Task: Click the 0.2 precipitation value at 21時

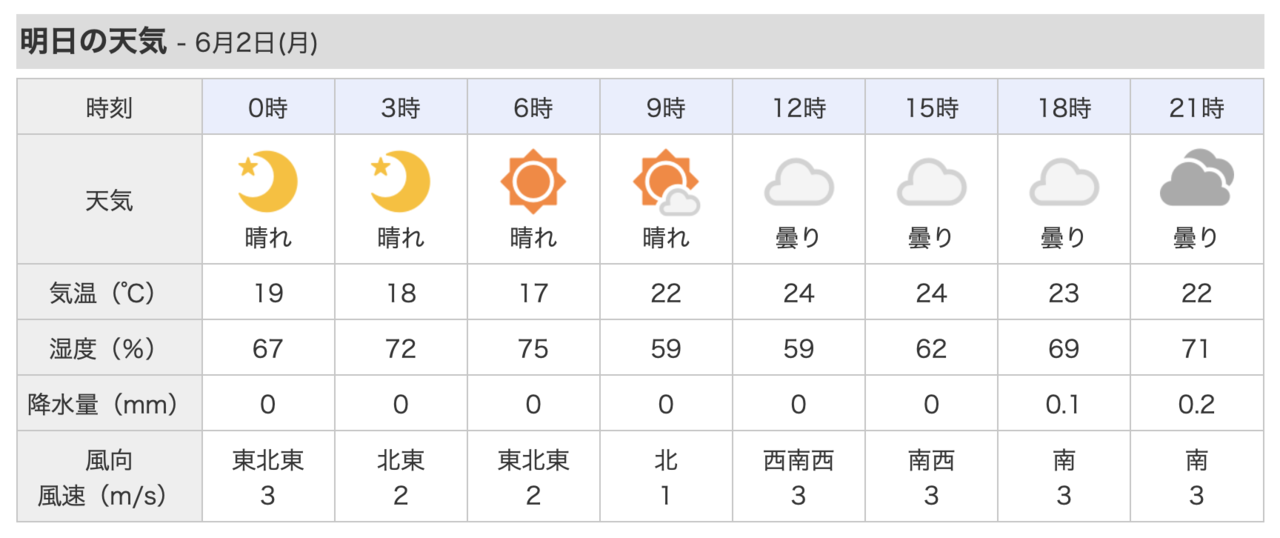Action: tap(1197, 404)
